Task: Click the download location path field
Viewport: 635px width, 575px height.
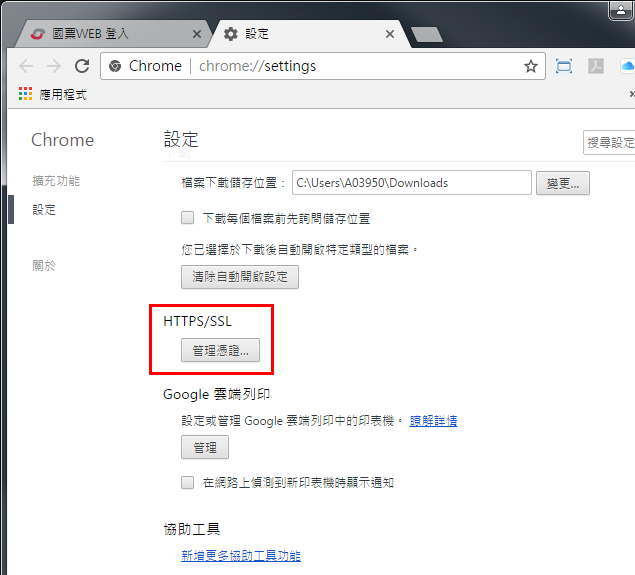Action: 411,183
